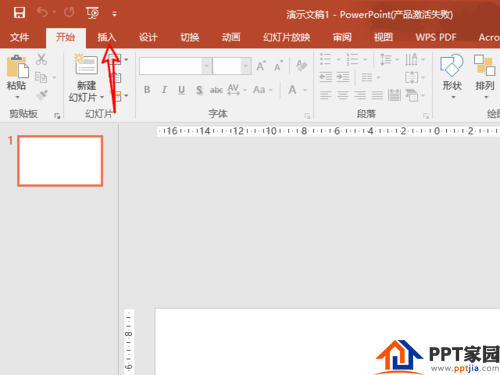
Task: Toggle Bold formatting
Action: click(x=147, y=90)
